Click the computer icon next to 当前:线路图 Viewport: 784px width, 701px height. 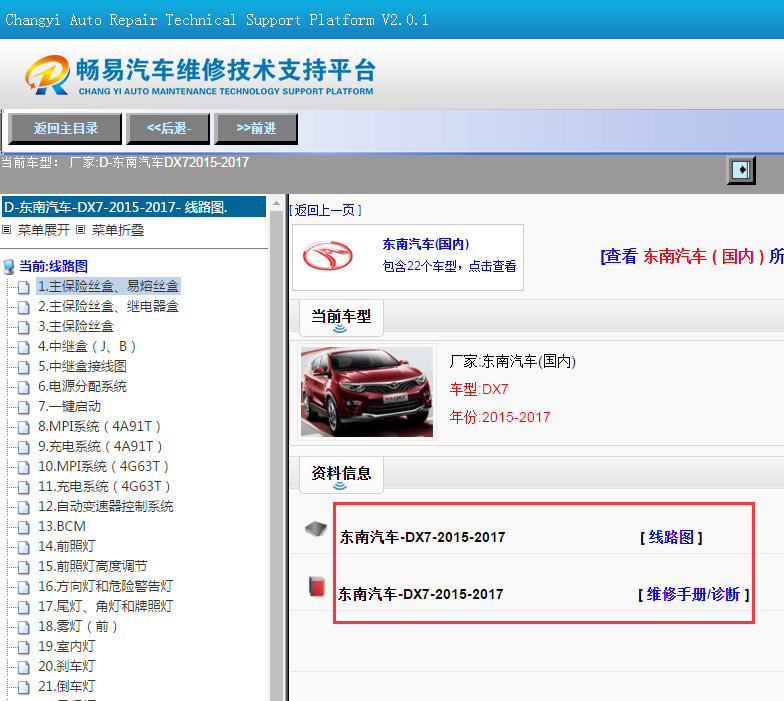pyautogui.click(x=8, y=266)
